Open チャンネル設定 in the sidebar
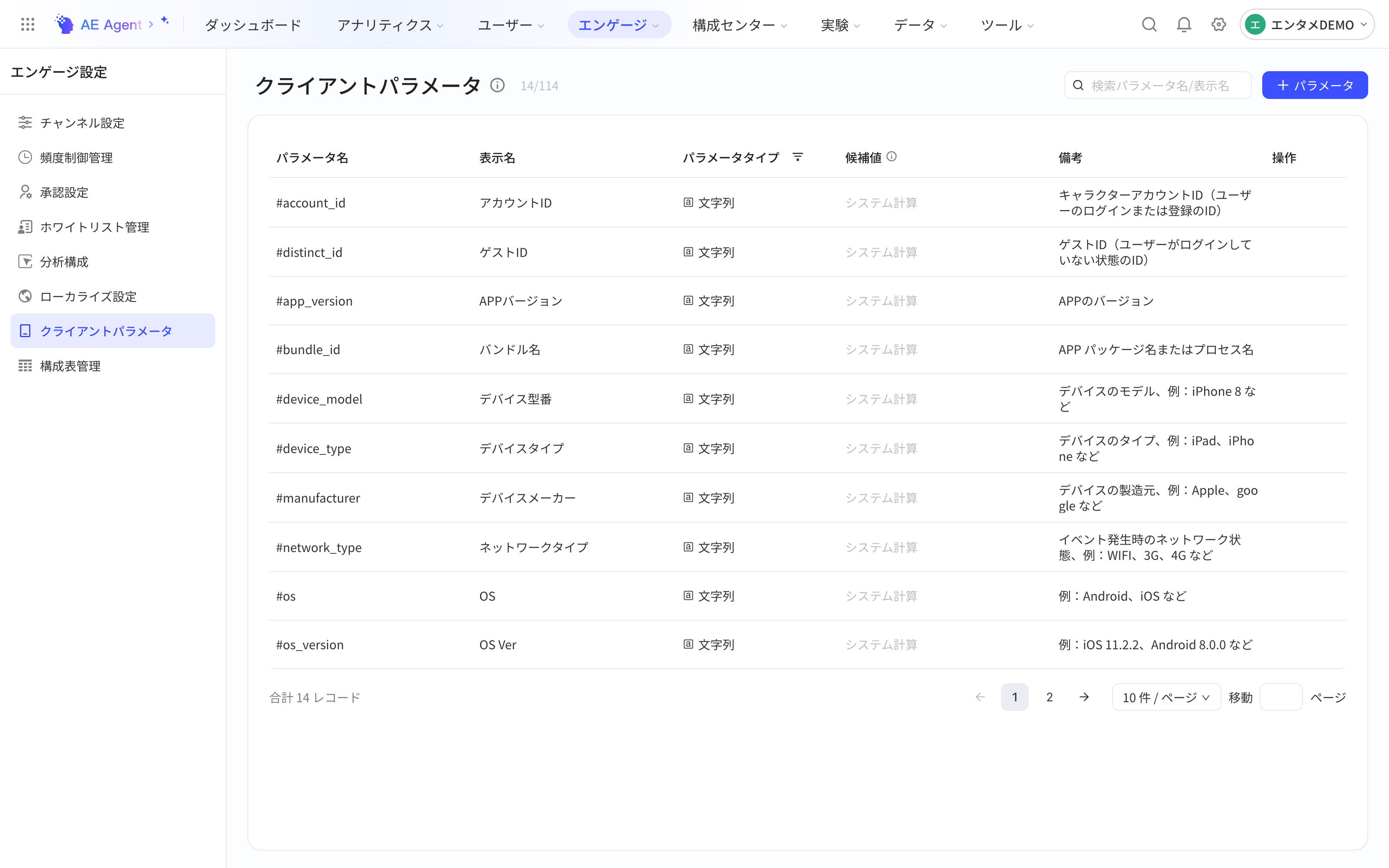The image size is (1389, 868). [x=112, y=123]
